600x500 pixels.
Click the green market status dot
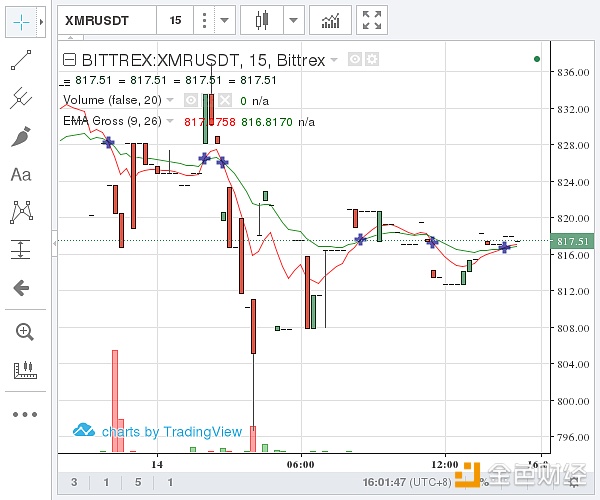537,59
